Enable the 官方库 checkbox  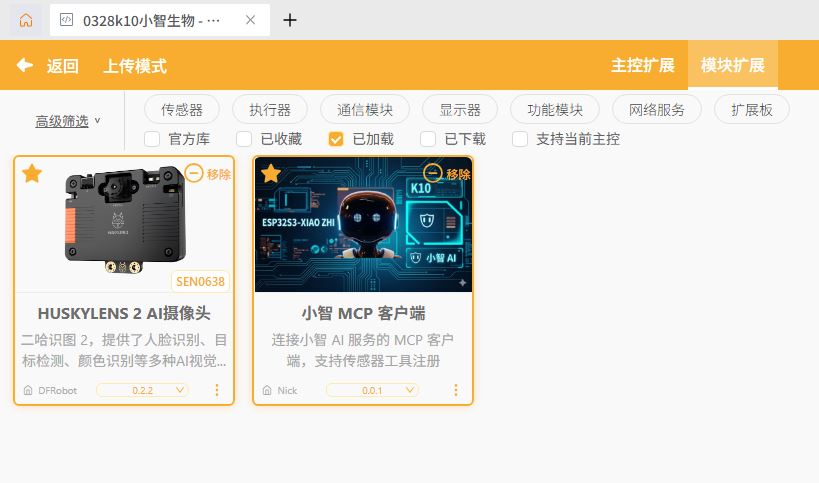152,139
